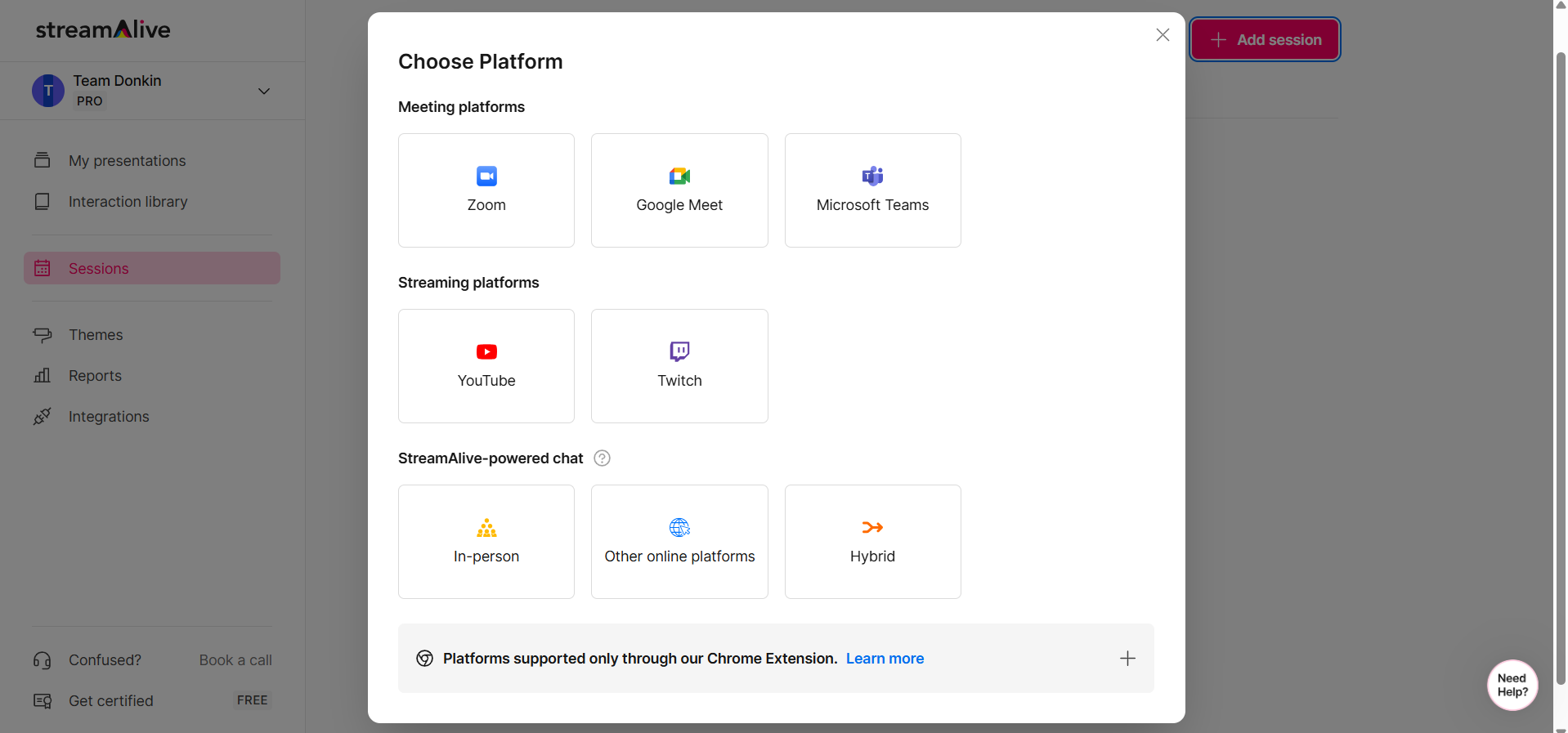Click the Get certified certificate icon
This screenshot has height=733, width=1568.
(x=43, y=701)
